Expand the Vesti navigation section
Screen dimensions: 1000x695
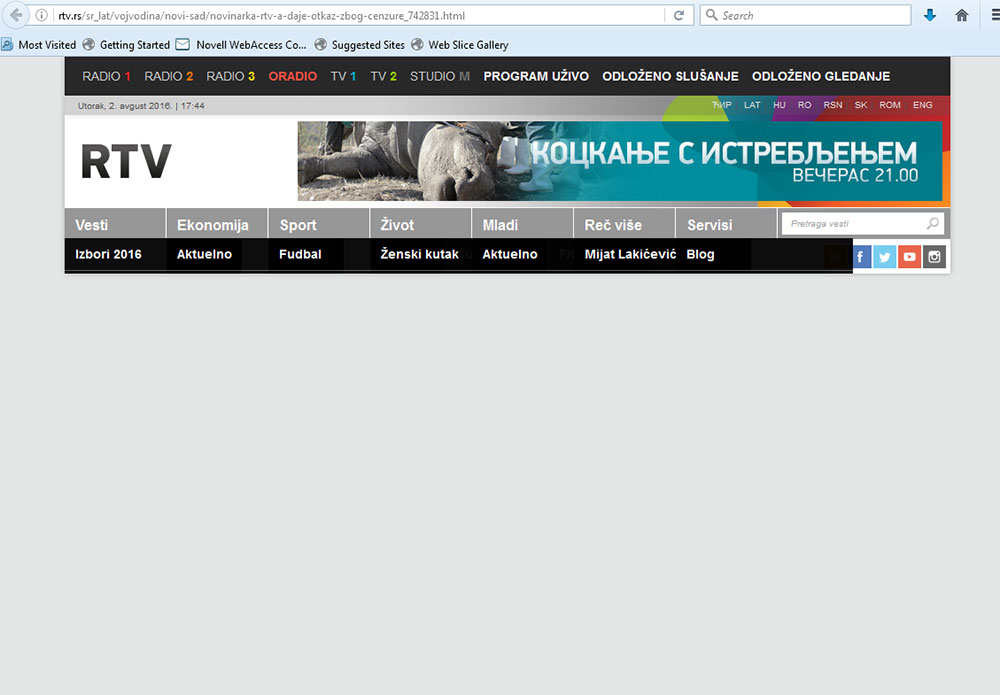(x=92, y=225)
